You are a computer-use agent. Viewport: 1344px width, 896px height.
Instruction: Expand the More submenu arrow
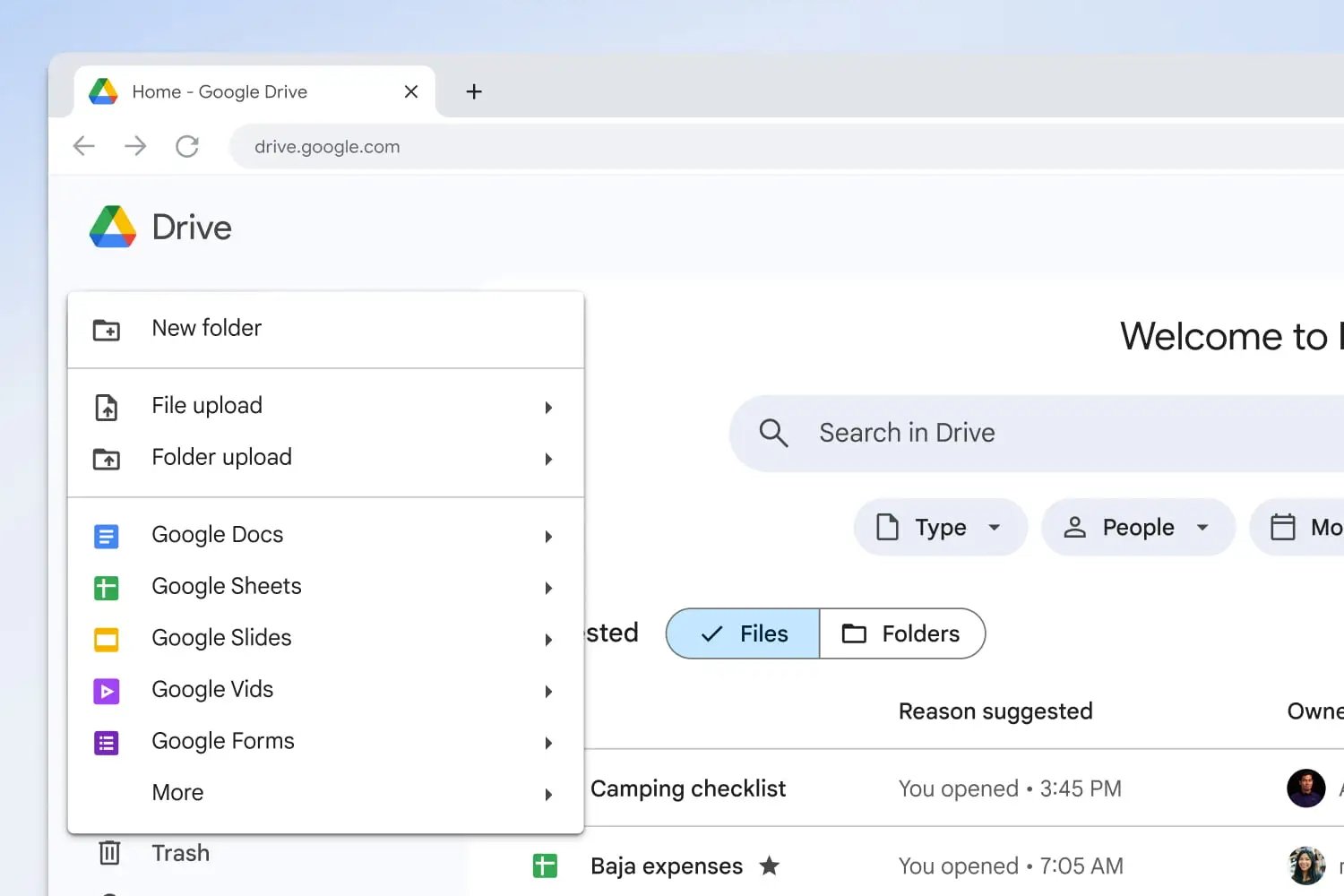pyautogui.click(x=548, y=795)
